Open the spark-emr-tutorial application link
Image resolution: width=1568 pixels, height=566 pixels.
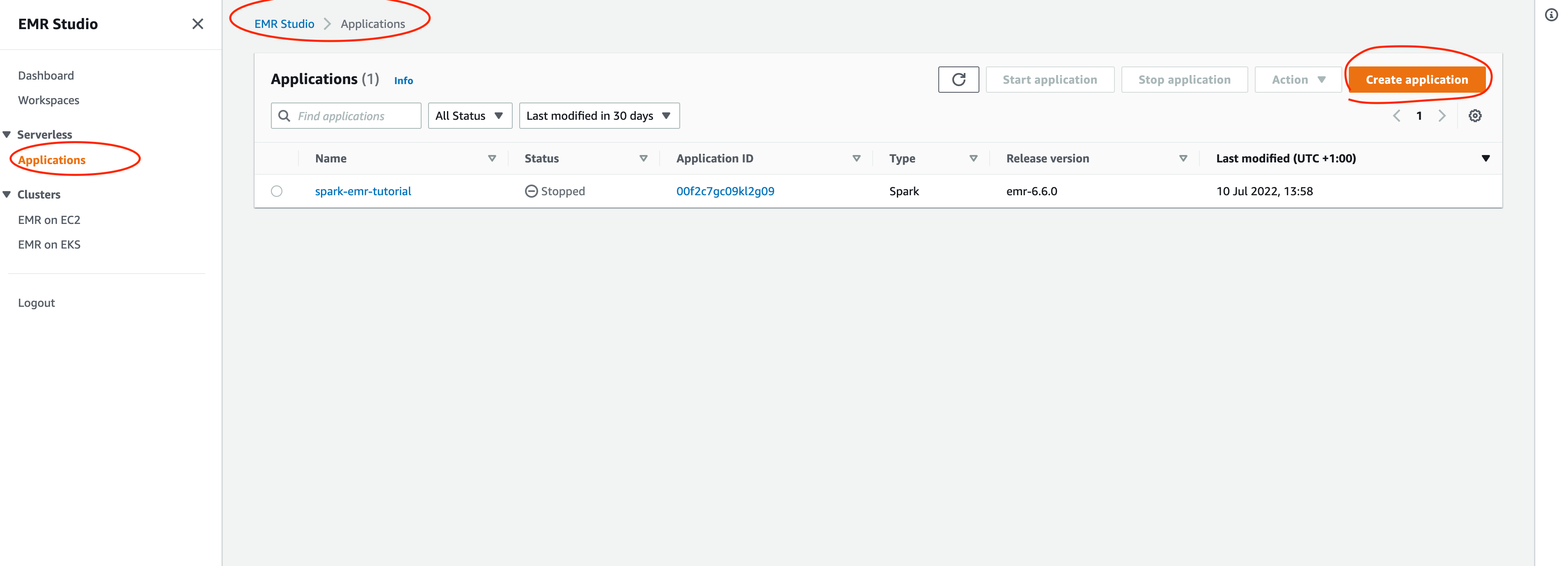pos(363,191)
